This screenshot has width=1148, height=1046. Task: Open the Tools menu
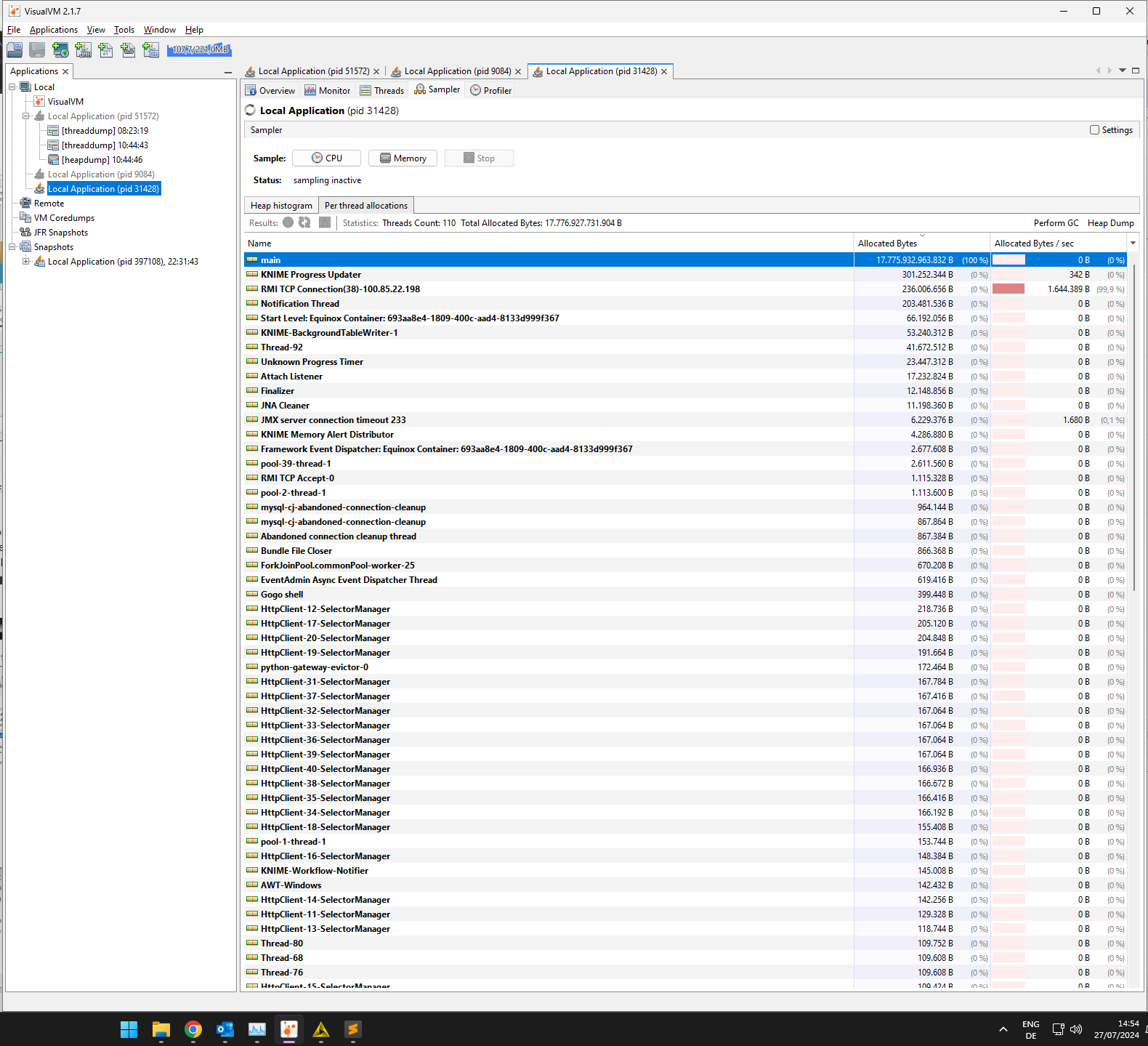click(124, 30)
